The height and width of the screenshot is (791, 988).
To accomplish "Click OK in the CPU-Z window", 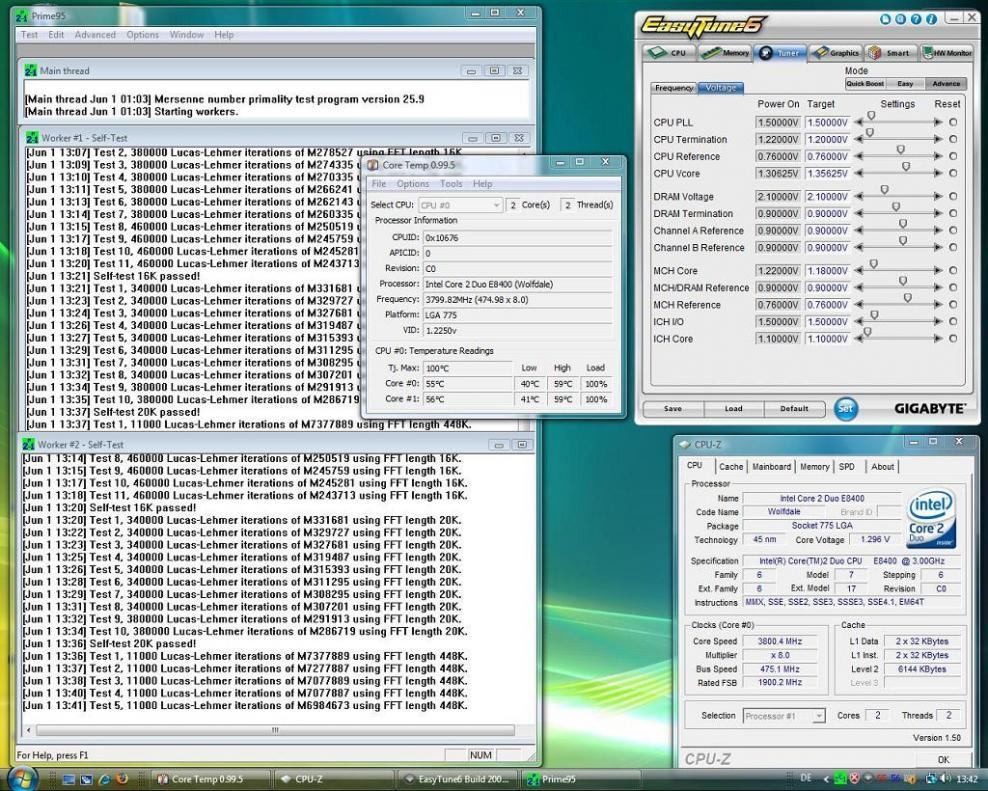I will click(943, 759).
